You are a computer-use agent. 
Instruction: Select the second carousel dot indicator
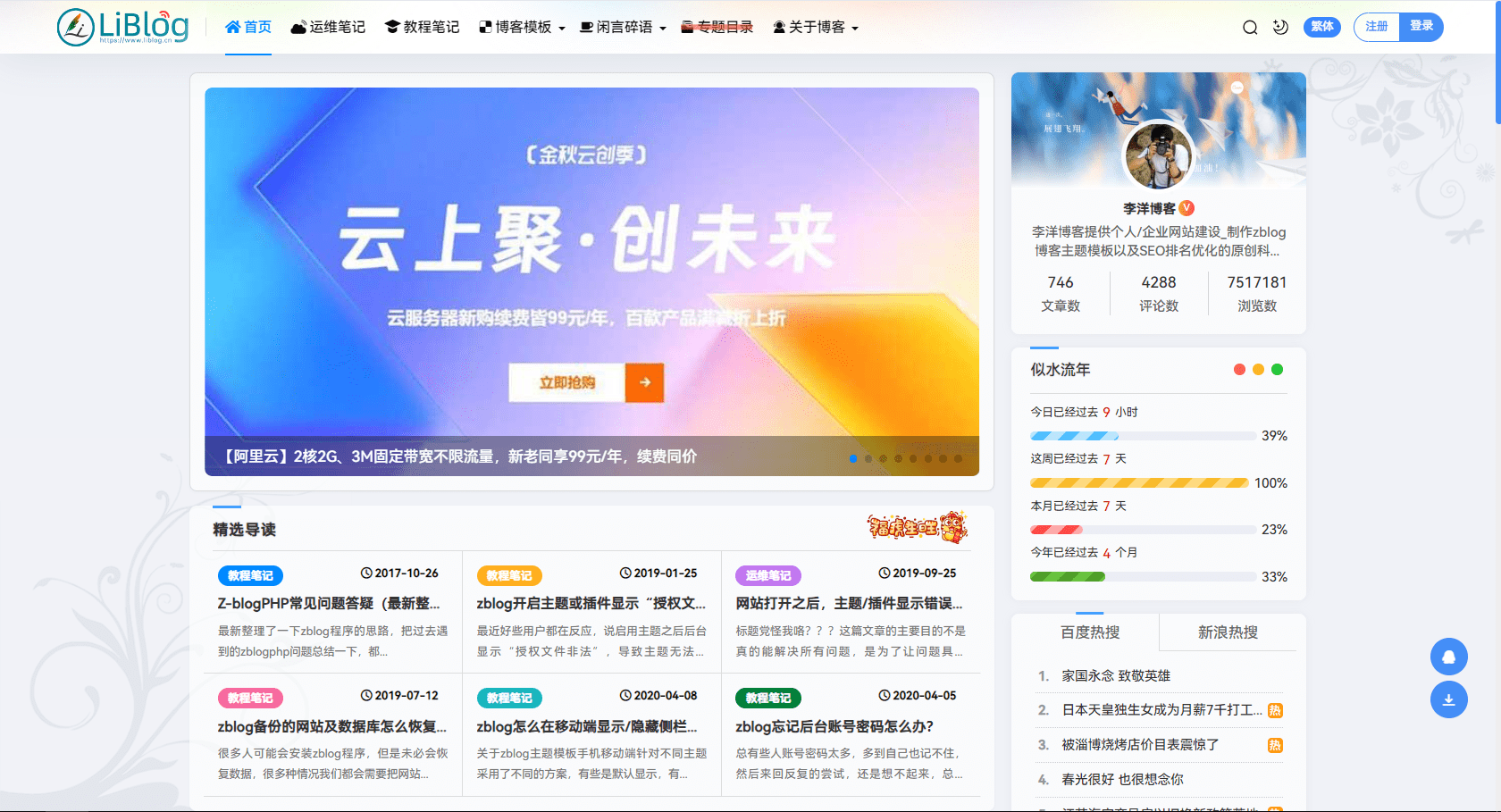pyautogui.click(x=868, y=458)
